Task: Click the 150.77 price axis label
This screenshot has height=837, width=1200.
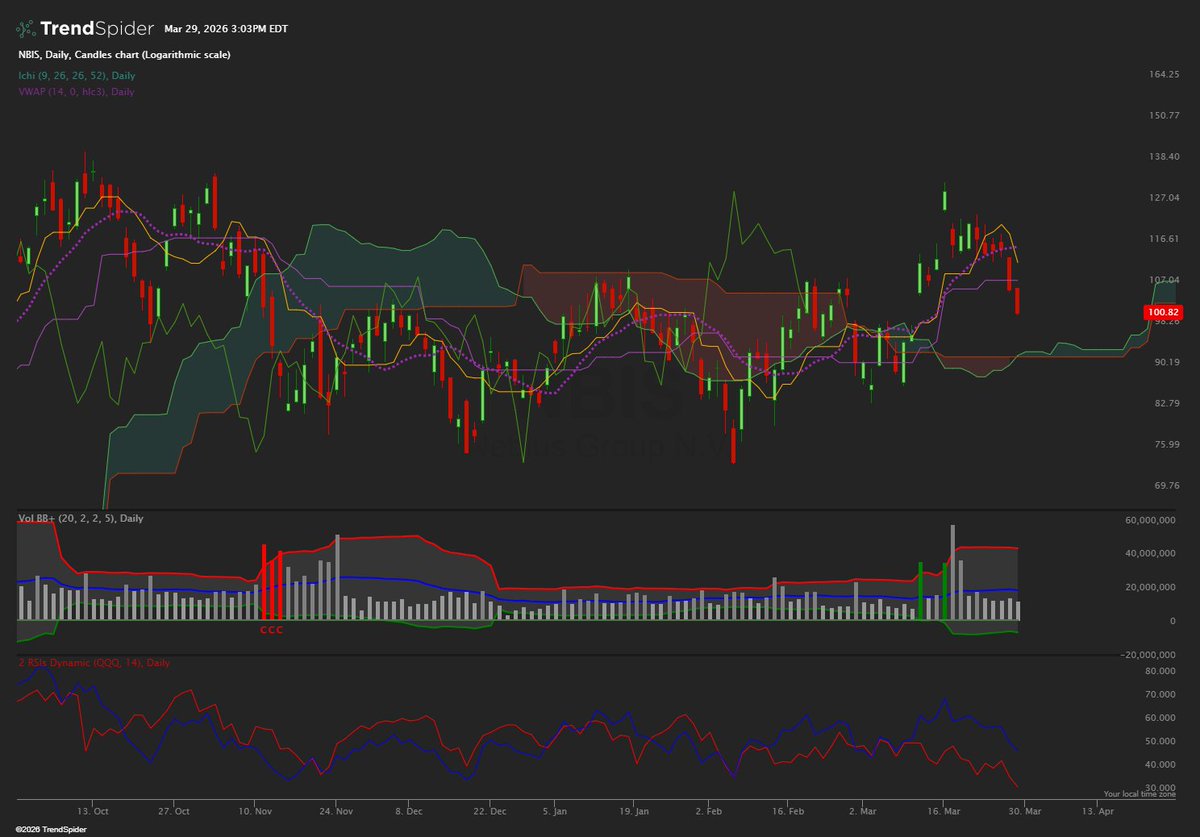Action: pos(1164,115)
